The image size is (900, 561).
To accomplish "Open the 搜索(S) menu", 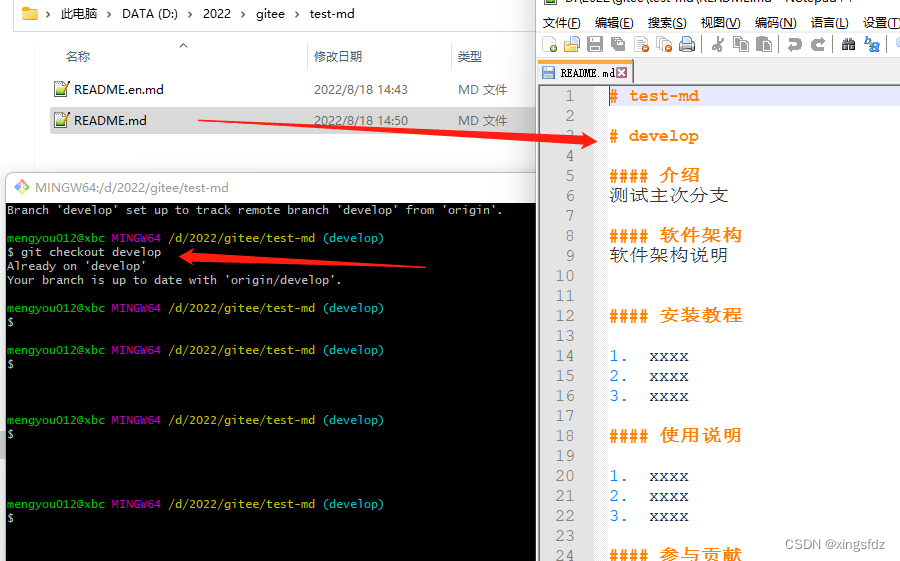I will (667, 22).
